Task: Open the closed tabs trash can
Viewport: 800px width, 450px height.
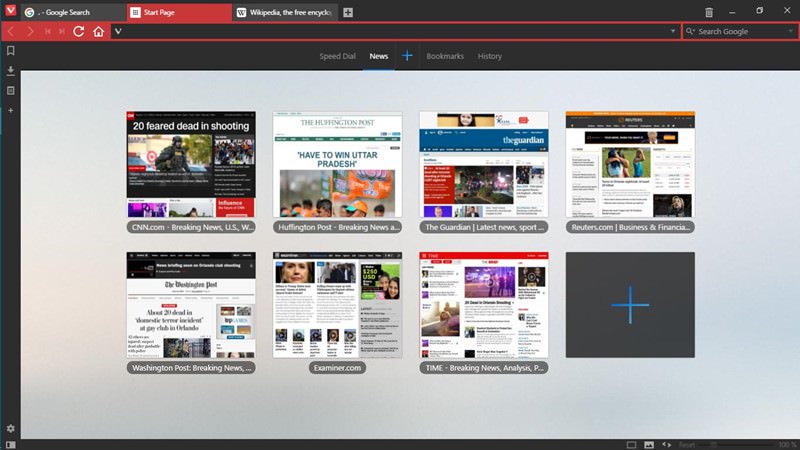Action: click(x=709, y=12)
